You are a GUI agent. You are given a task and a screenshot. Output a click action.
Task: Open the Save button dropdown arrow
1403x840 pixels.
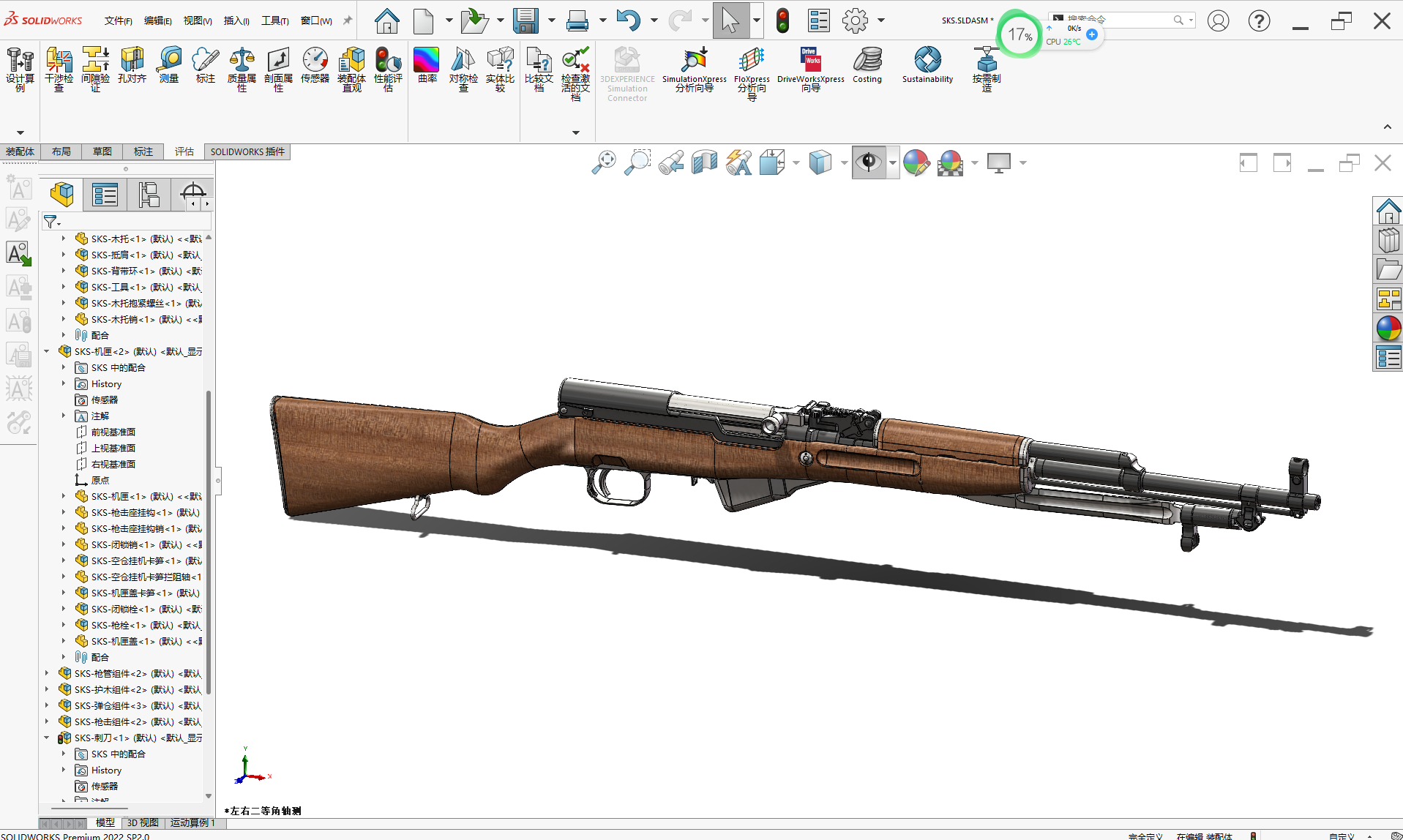tap(551, 20)
